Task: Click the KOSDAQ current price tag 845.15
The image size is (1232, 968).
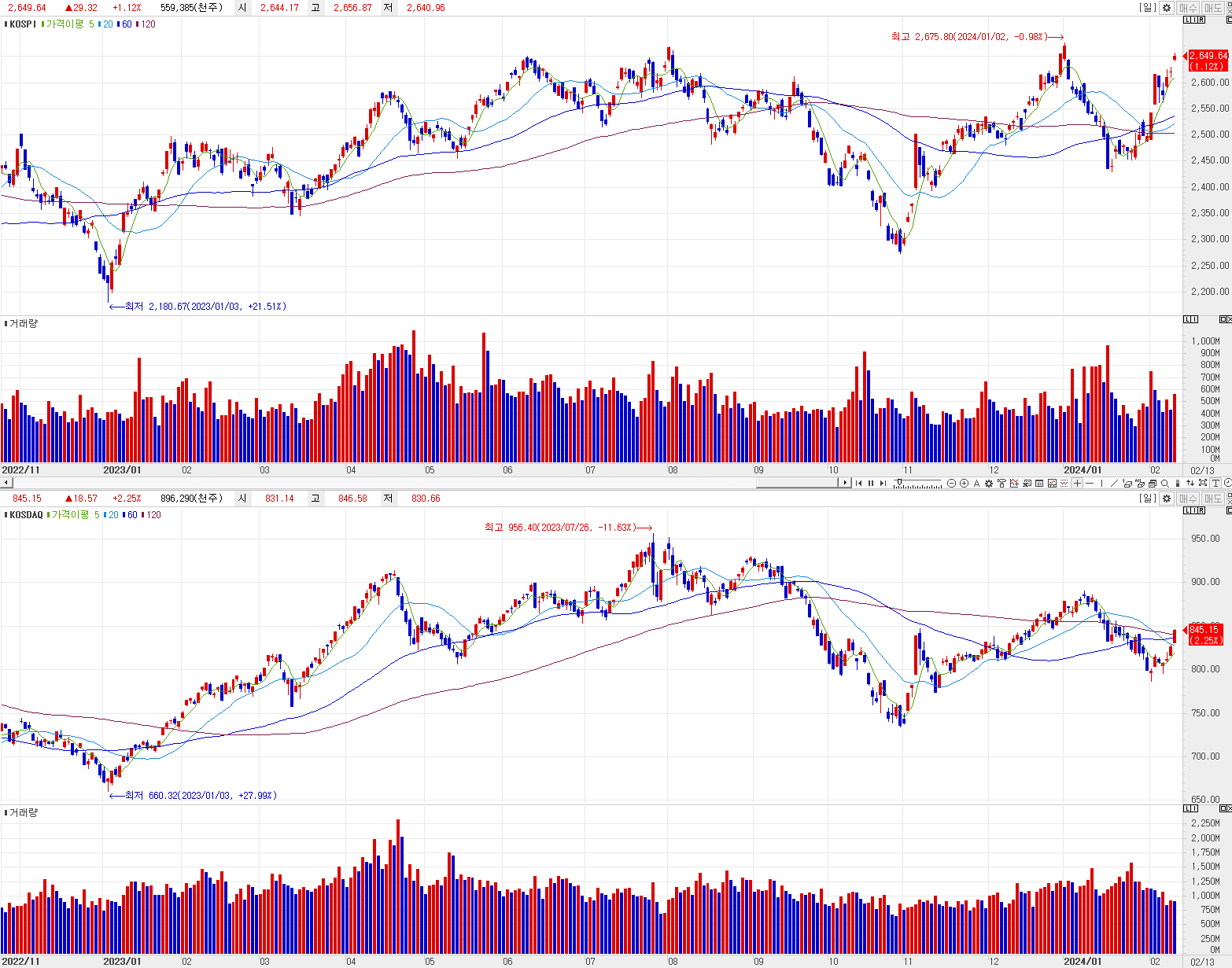Action: point(1204,635)
